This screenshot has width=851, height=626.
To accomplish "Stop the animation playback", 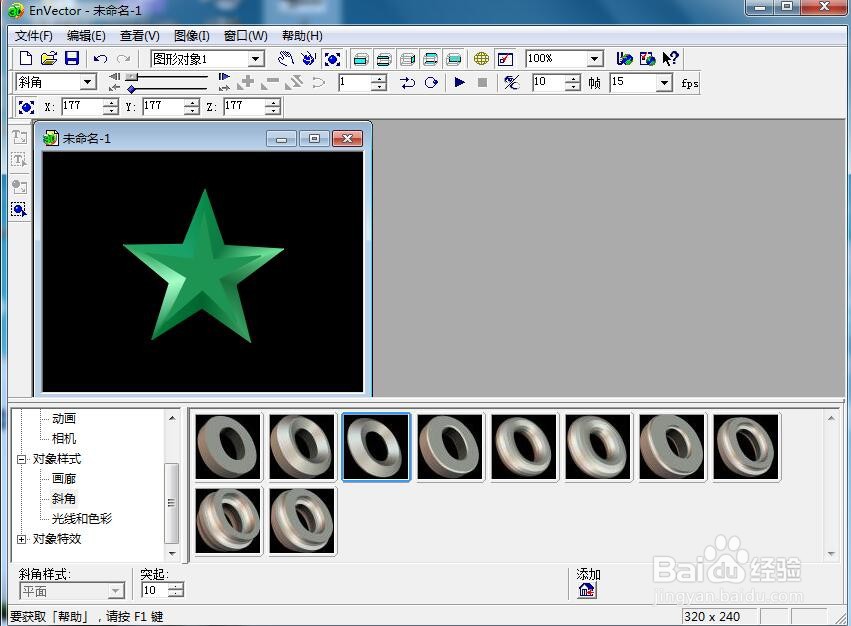I will 482,83.
